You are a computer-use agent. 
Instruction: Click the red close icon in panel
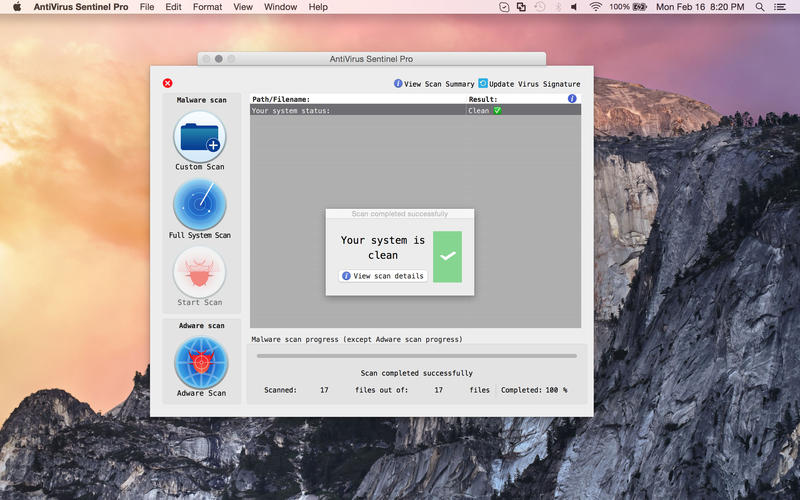167,83
